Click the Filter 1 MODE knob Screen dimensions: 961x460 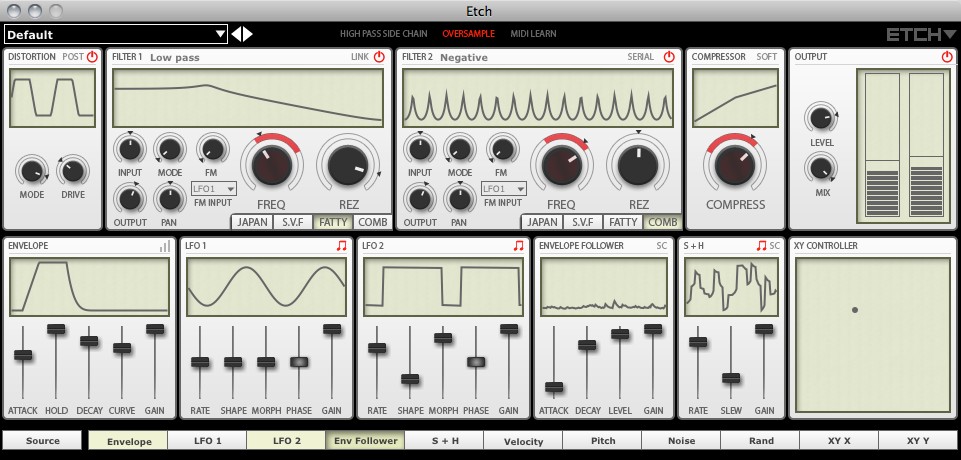tap(170, 149)
